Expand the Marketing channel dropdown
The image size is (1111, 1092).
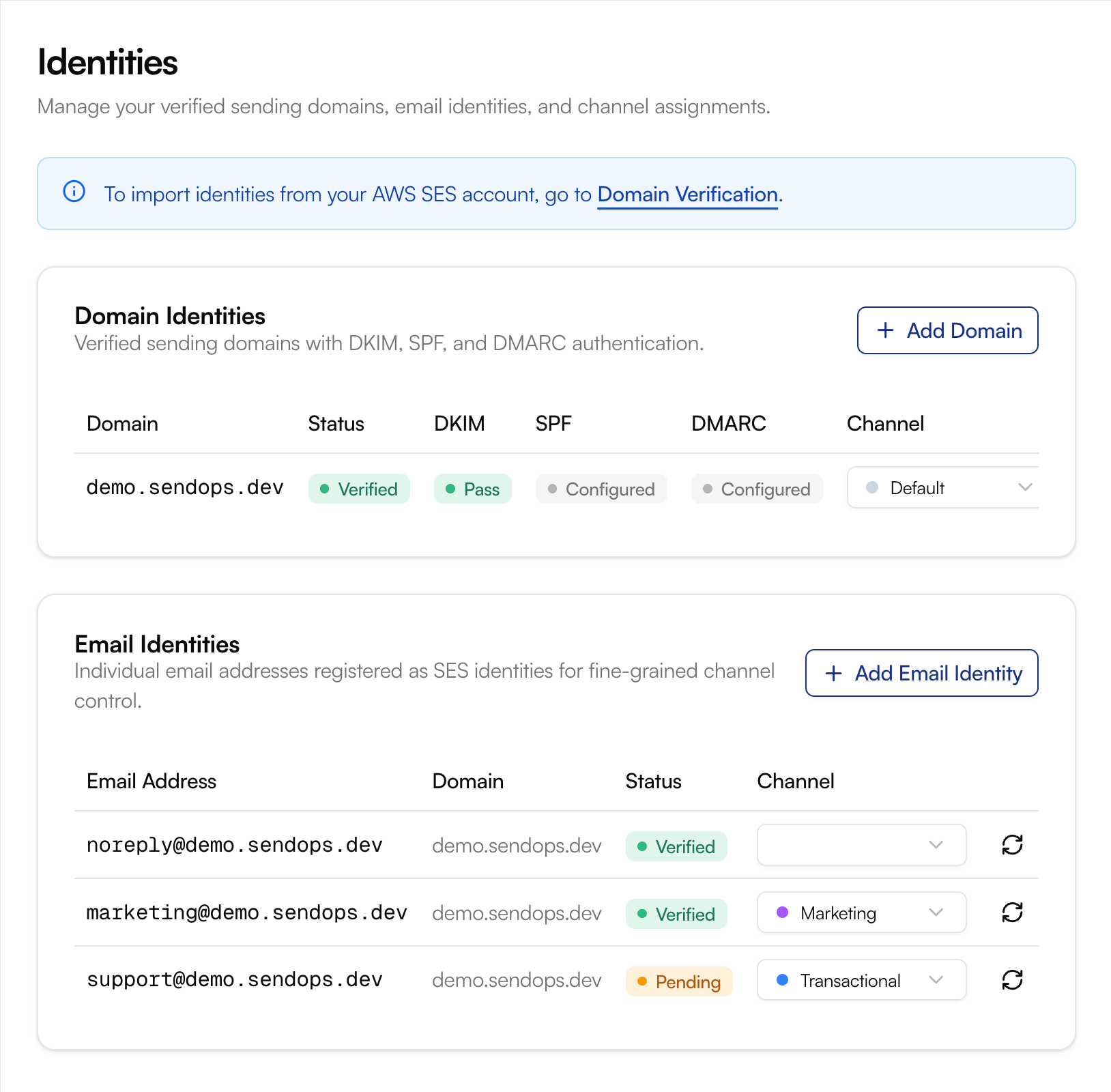tap(861, 913)
